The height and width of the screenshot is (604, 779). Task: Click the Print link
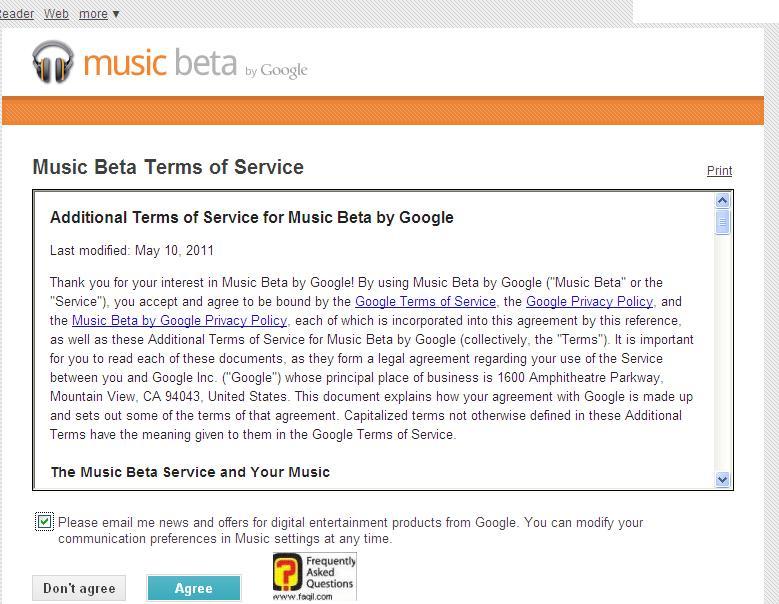tap(719, 171)
